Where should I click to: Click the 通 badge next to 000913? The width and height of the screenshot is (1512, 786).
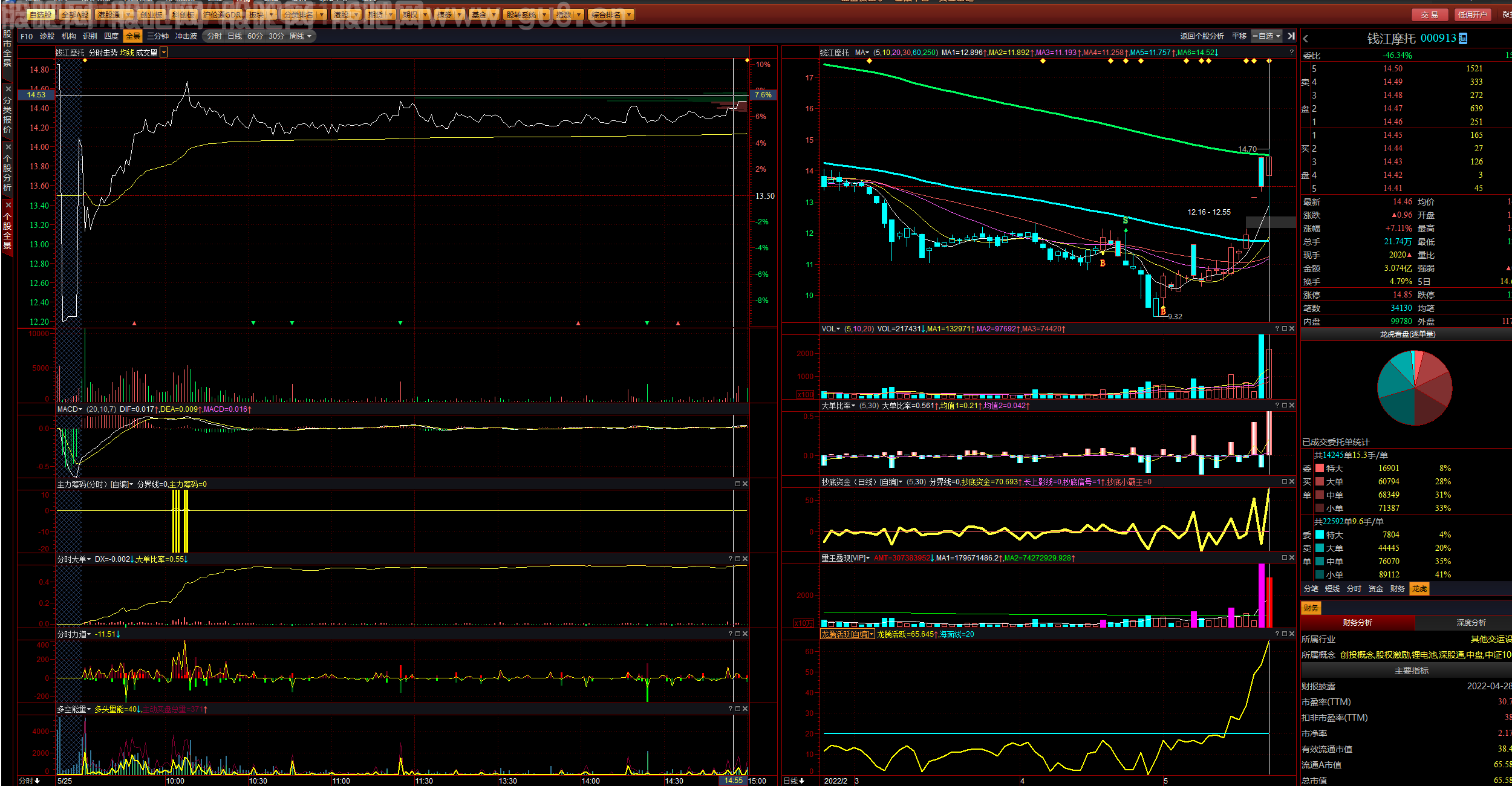tap(1463, 39)
